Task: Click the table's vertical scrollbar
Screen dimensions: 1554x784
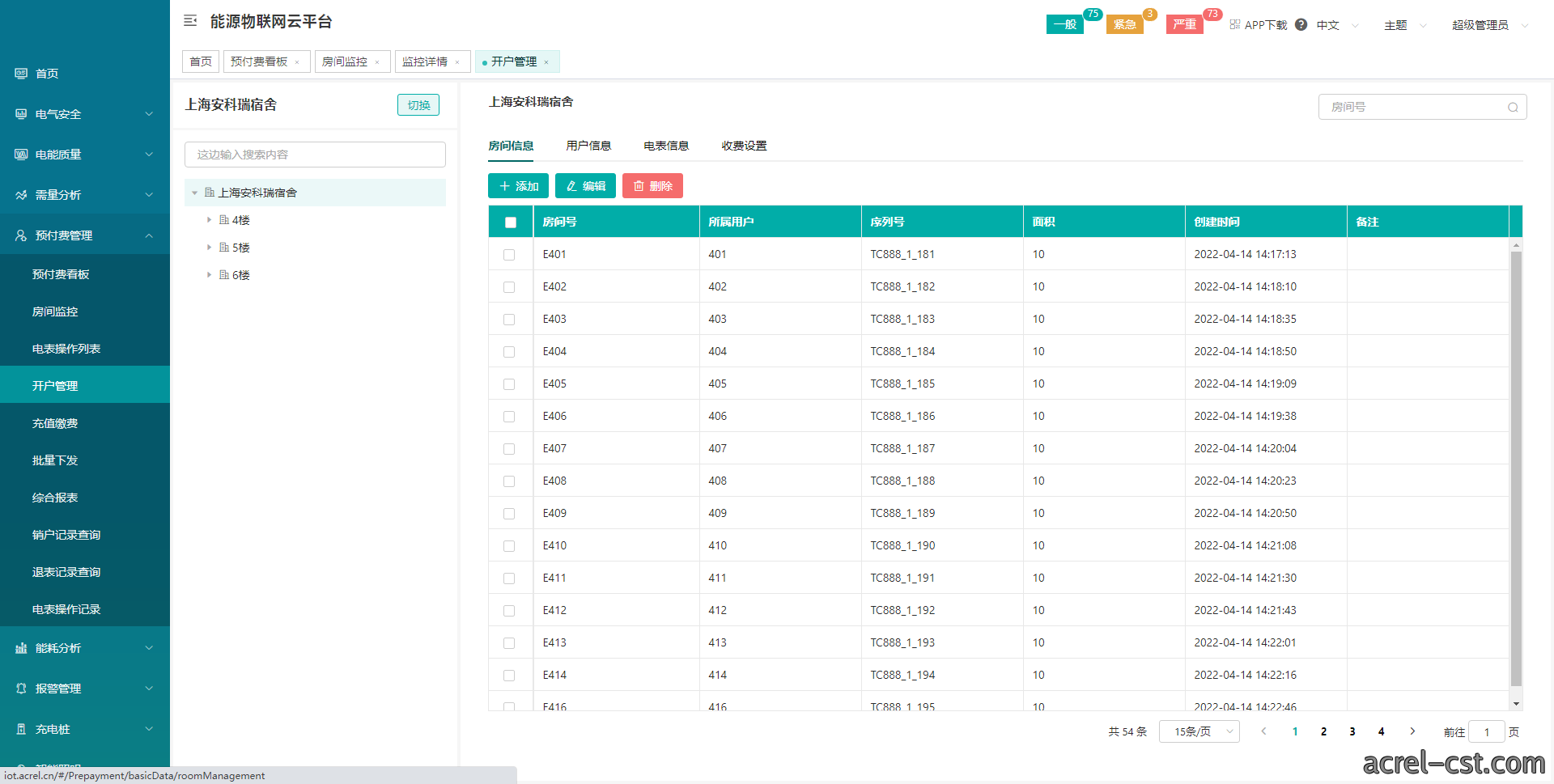Action: pyautogui.click(x=1516, y=469)
